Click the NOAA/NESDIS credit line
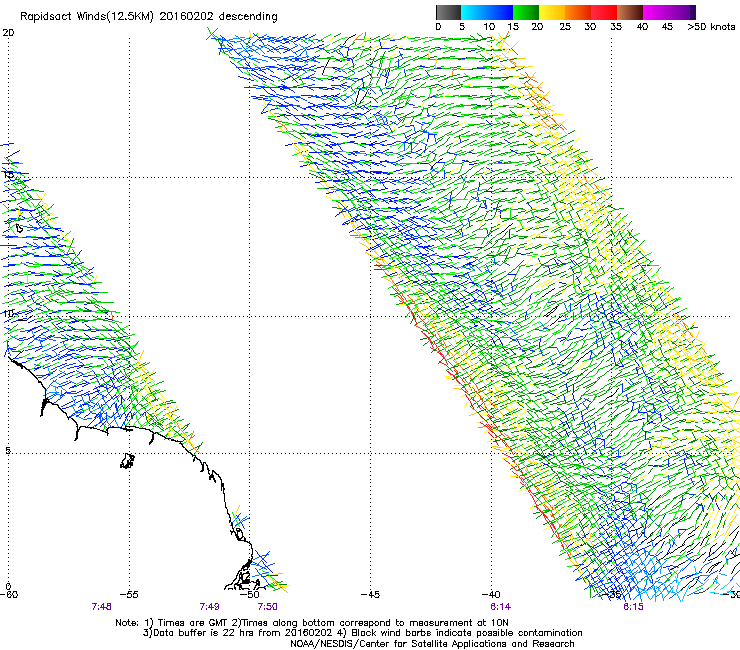The image size is (740, 650). [x=432, y=644]
